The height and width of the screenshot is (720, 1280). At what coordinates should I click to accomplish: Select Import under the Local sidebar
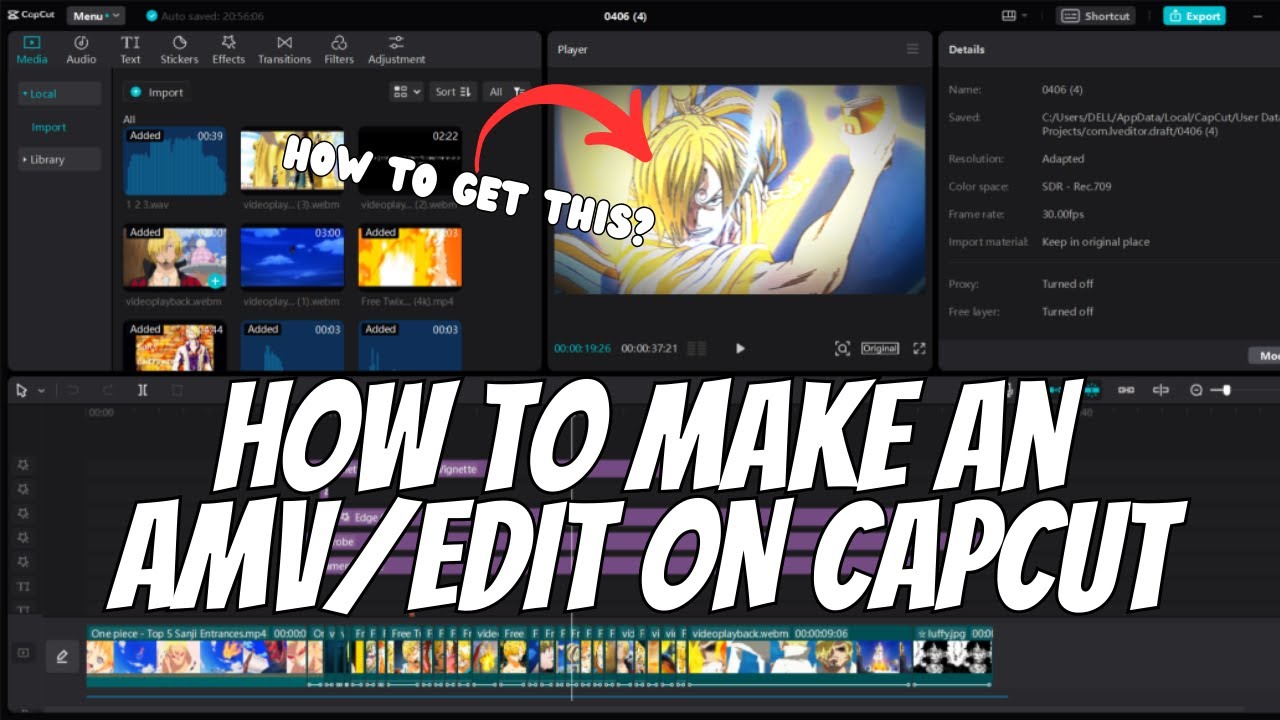[48, 127]
